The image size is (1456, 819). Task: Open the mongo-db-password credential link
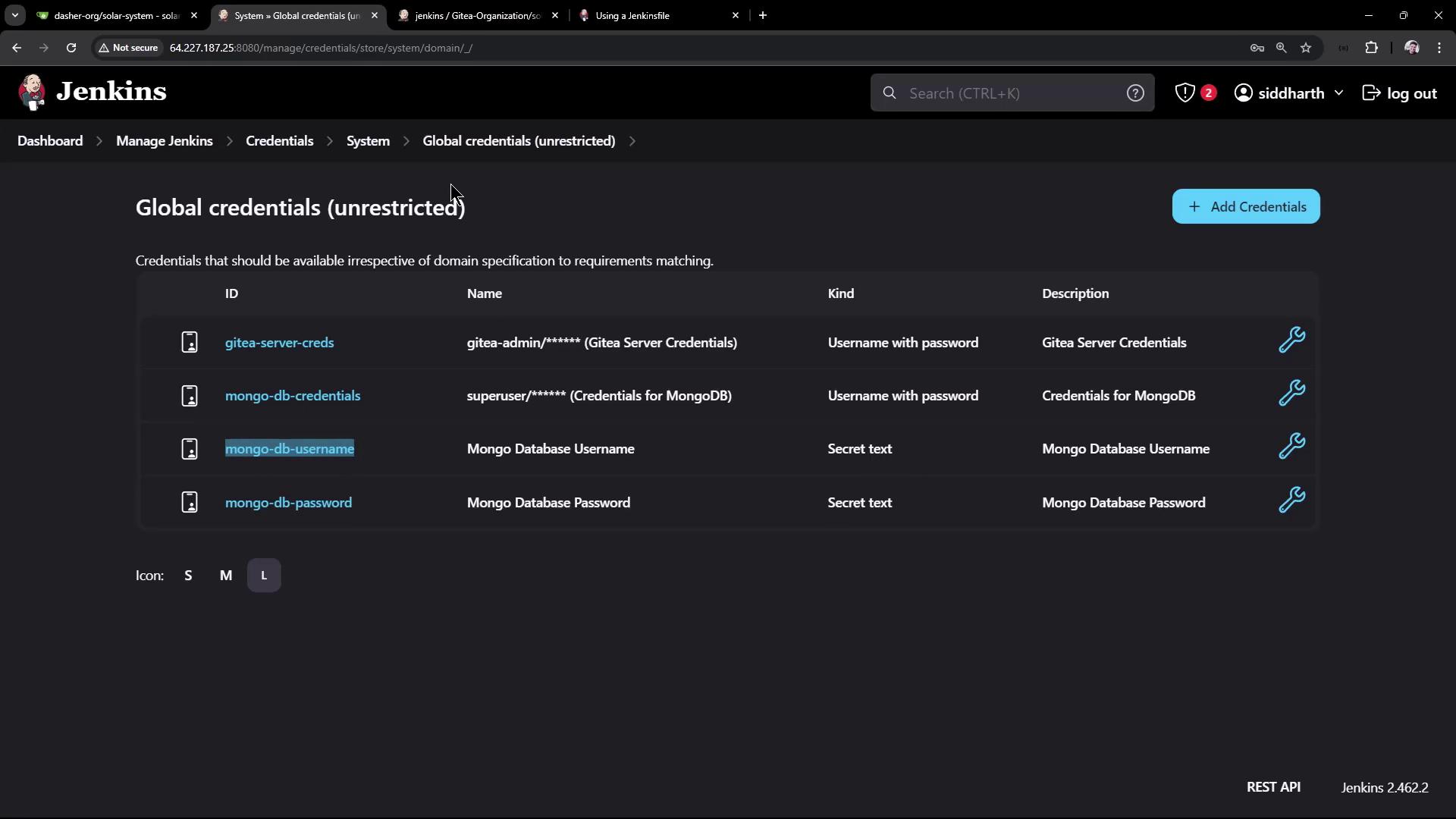coord(288,503)
